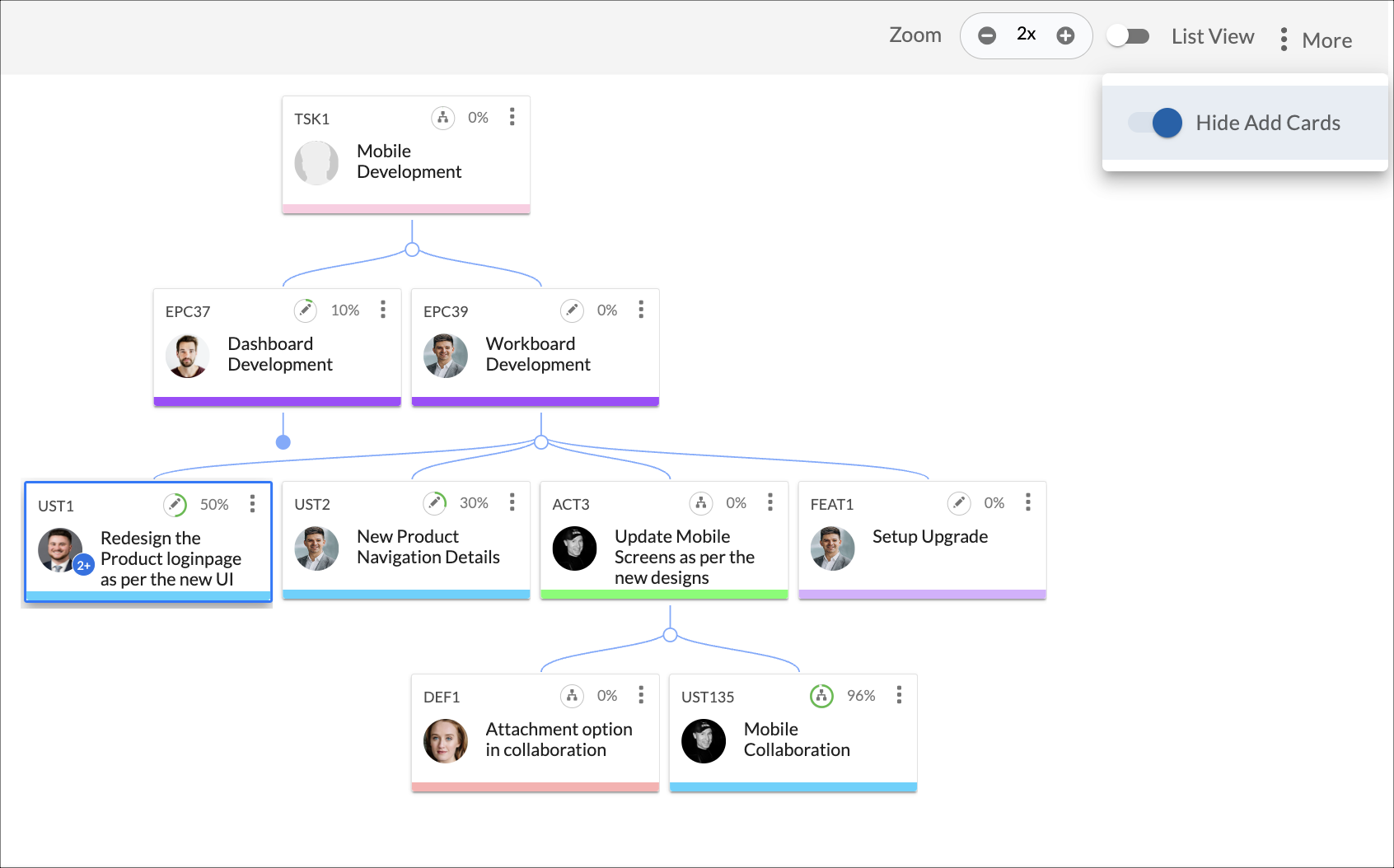Toggle the List View switch
The height and width of the screenshot is (868, 1394).
click(x=1128, y=36)
